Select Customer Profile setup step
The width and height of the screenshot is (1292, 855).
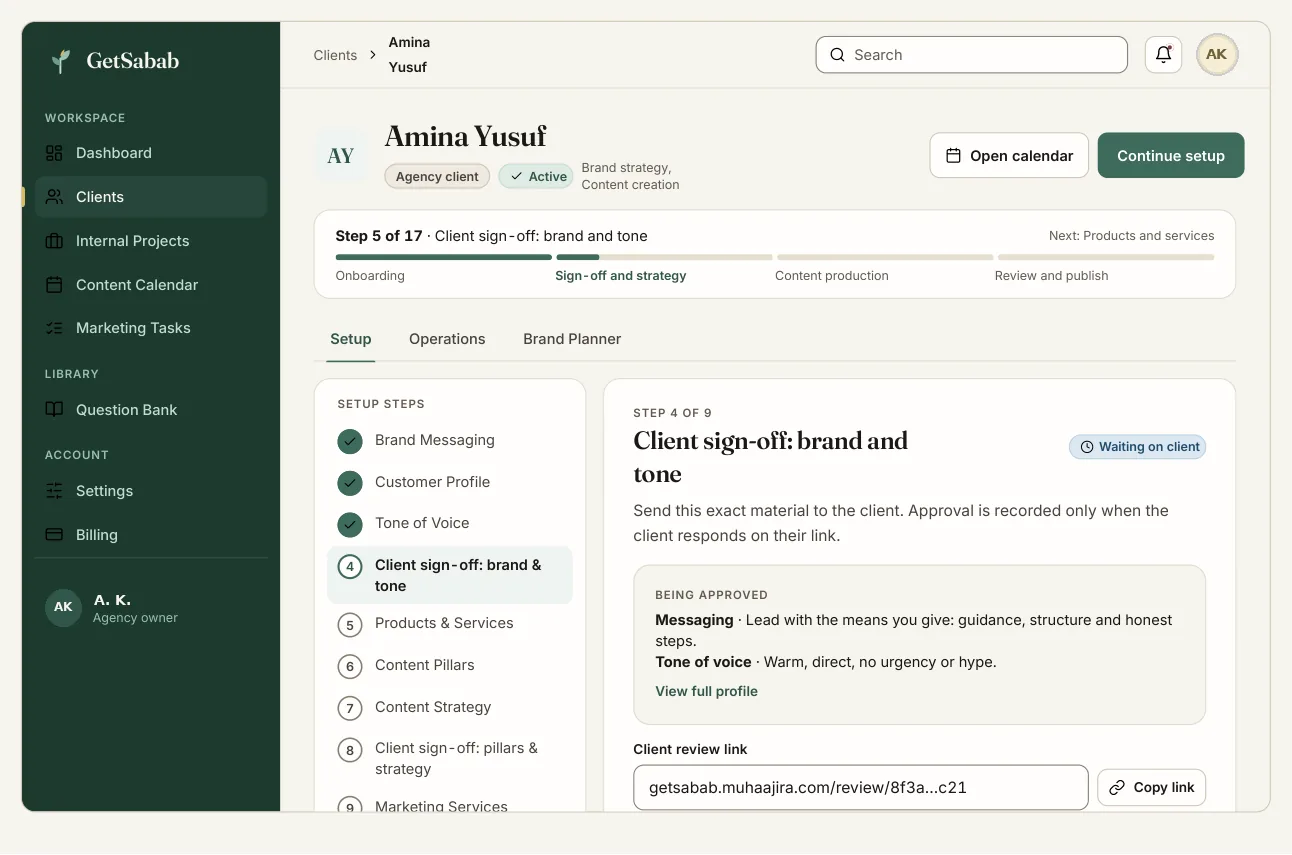(x=450, y=483)
